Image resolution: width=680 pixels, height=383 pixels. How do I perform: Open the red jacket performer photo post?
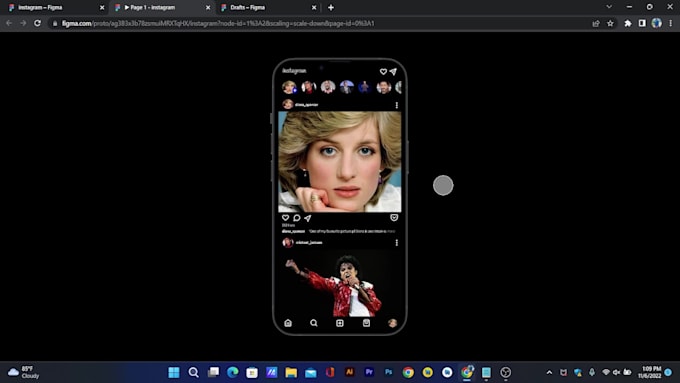pyautogui.click(x=340, y=283)
